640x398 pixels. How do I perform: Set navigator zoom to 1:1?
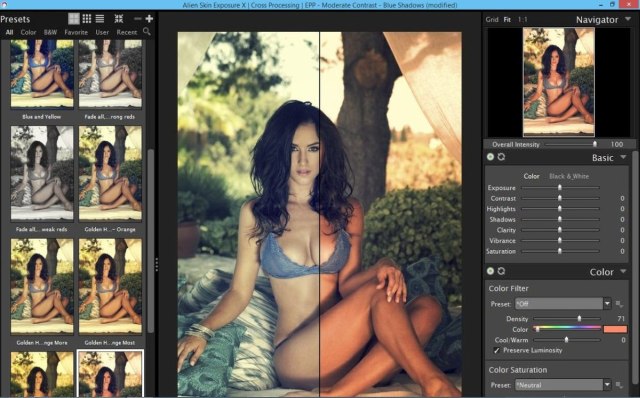[x=522, y=19]
